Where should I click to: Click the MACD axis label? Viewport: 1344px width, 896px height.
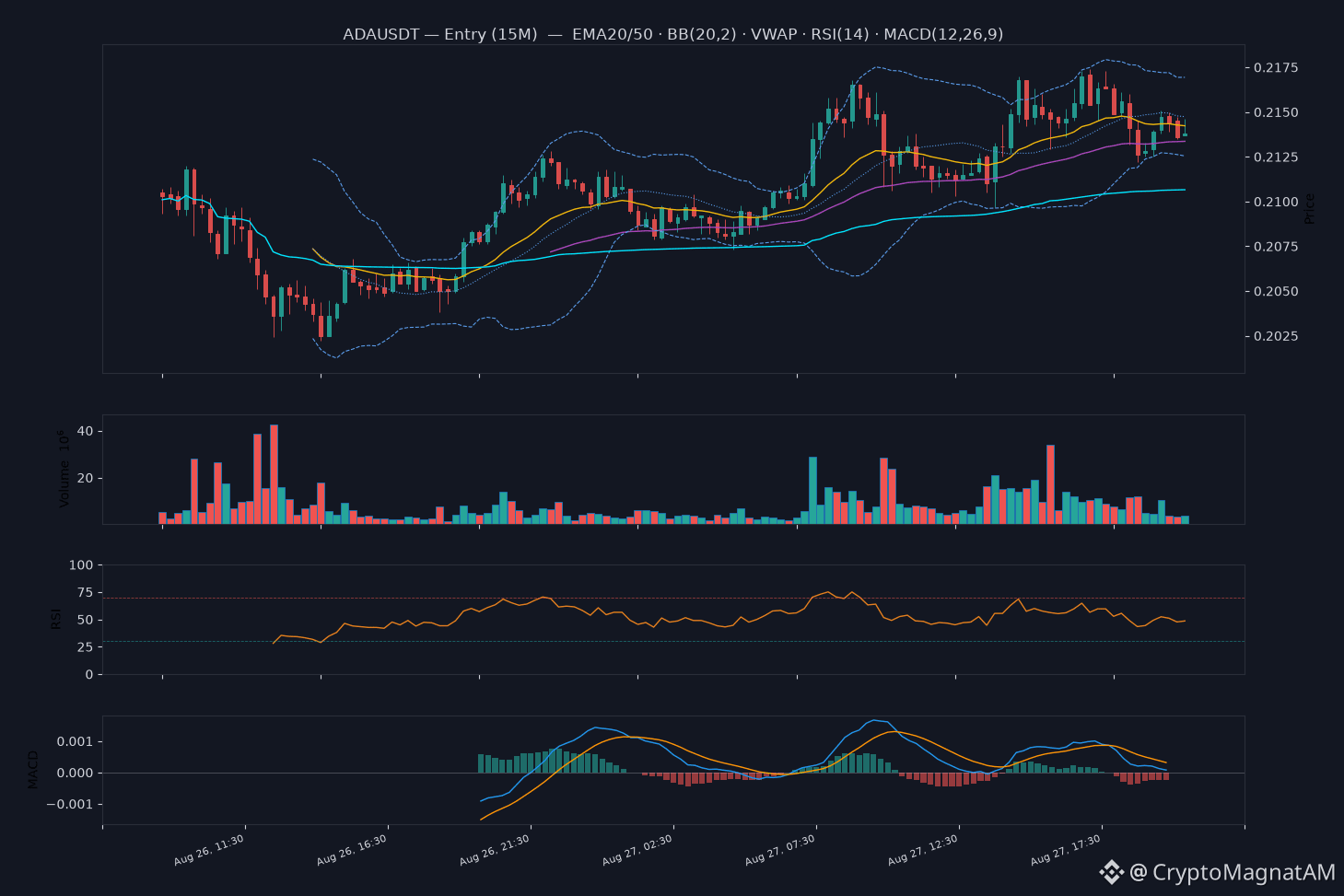pos(34,770)
